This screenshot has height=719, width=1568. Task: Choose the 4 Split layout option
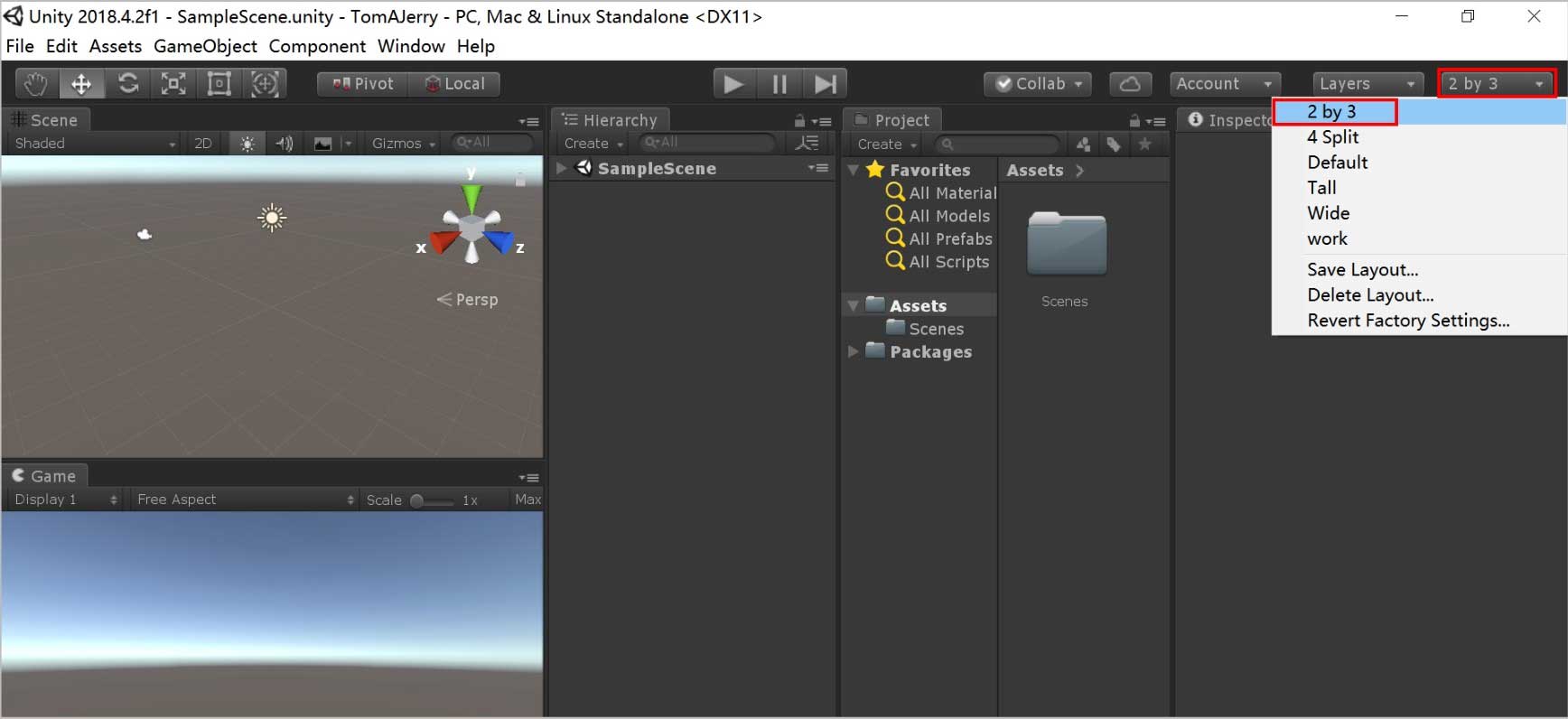pyautogui.click(x=1332, y=137)
